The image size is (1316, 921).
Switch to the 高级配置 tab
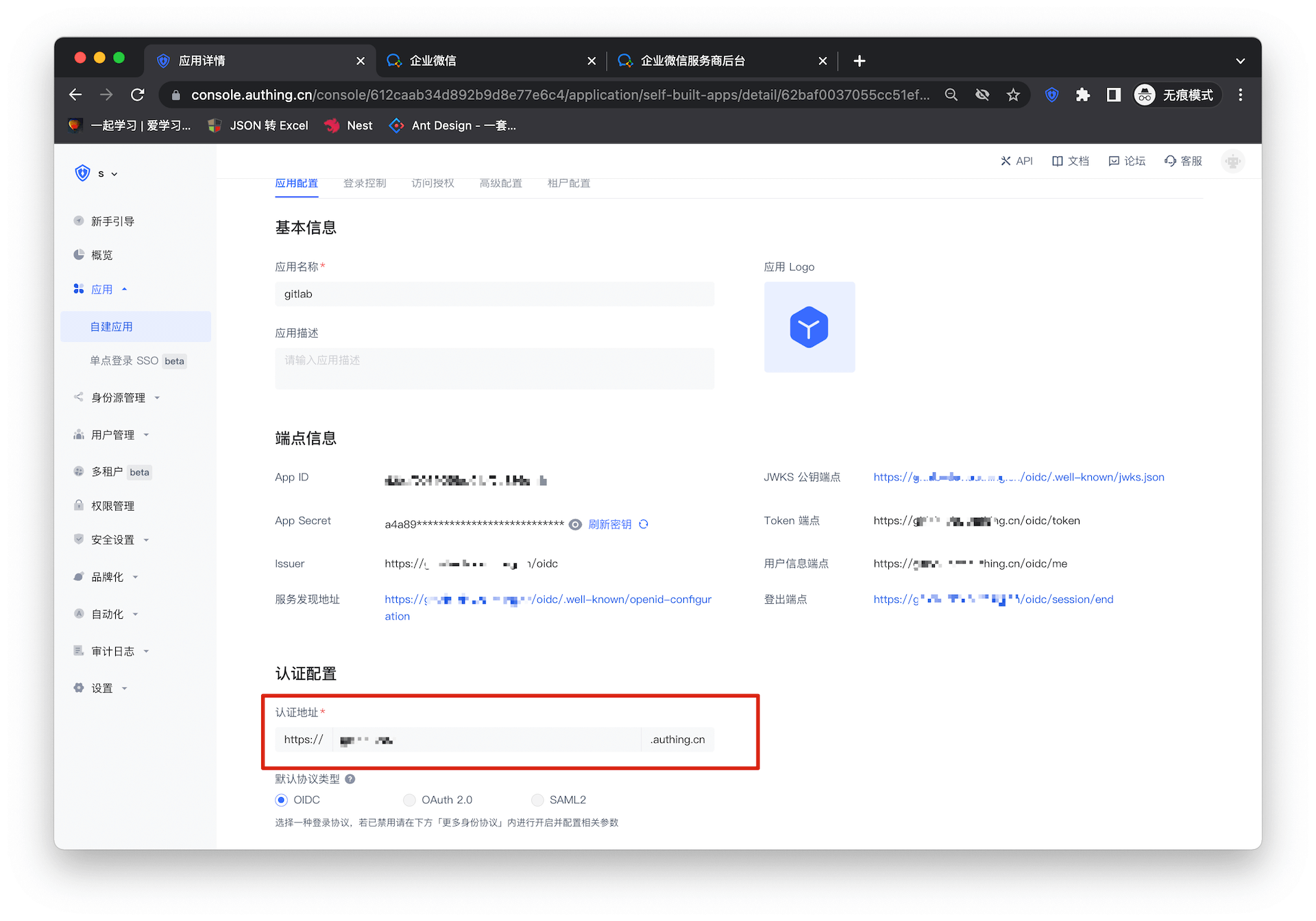pos(500,184)
